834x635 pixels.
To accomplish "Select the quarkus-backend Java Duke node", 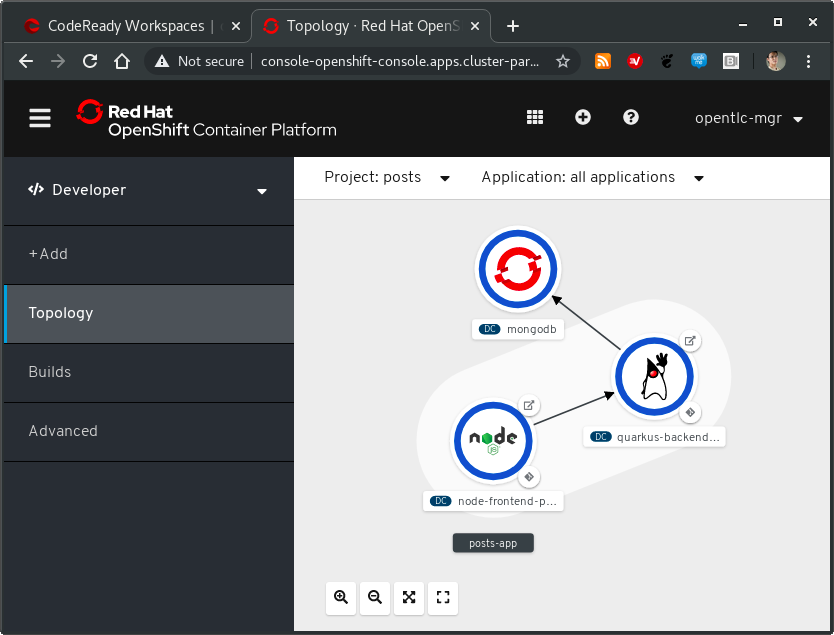I will pos(654,377).
